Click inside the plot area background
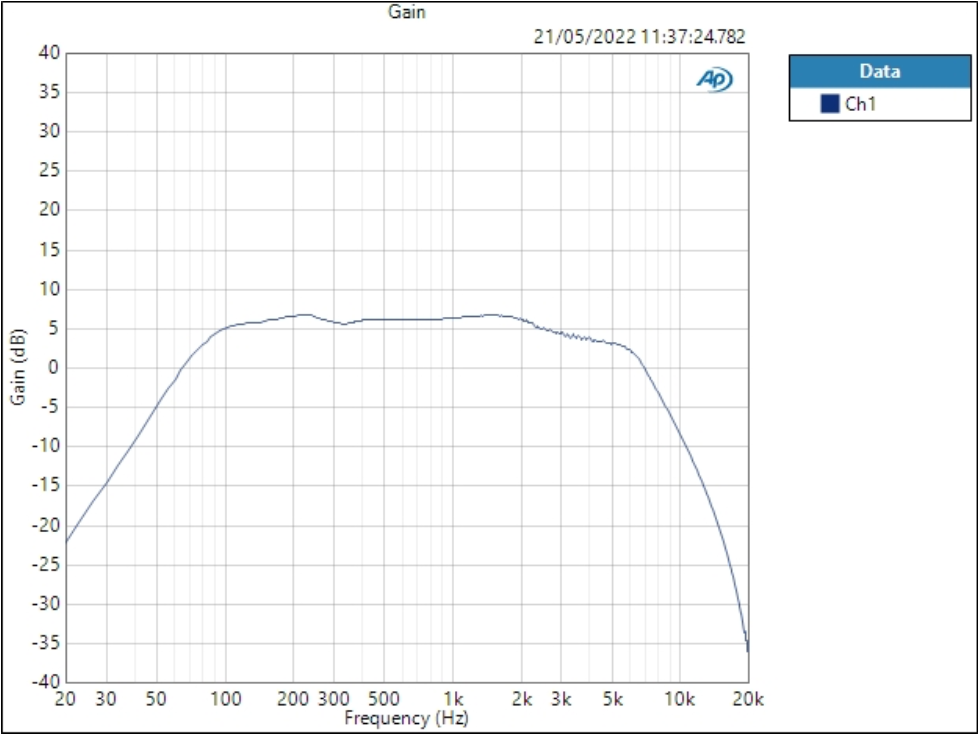The width and height of the screenshot is (979, 735). click(x=400, y=200)
